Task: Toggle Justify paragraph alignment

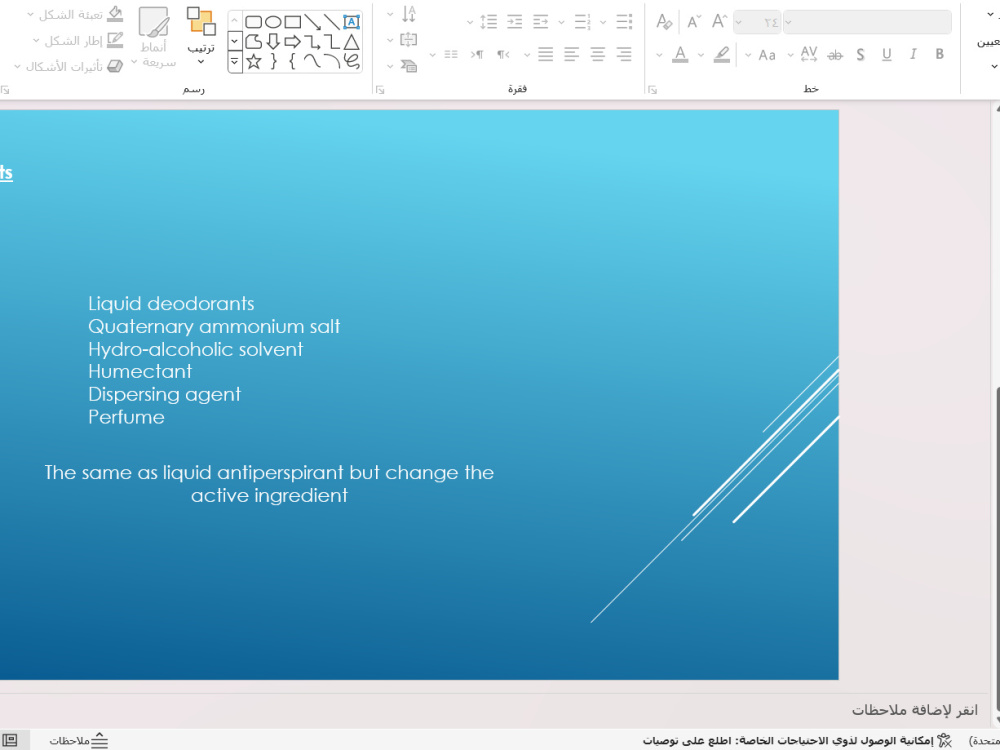Action: pos(545,55)
